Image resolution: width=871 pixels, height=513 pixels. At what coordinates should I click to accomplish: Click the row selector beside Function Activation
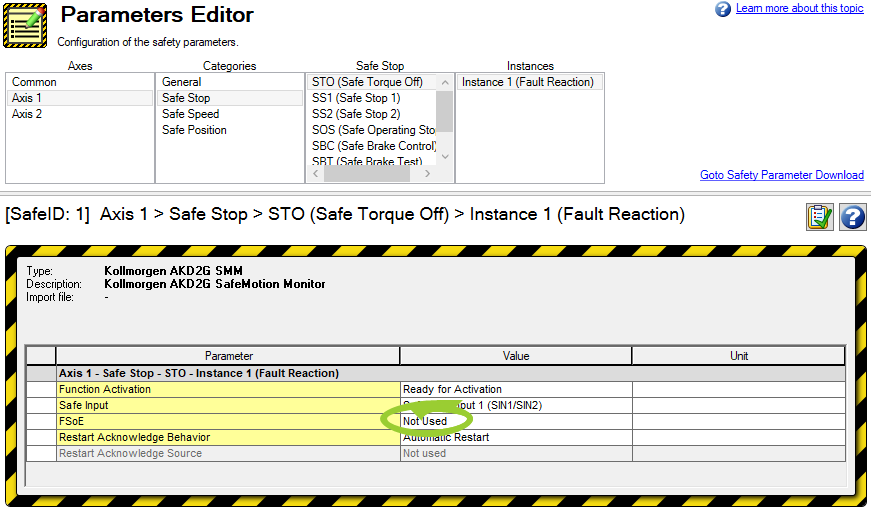(41, 390)
